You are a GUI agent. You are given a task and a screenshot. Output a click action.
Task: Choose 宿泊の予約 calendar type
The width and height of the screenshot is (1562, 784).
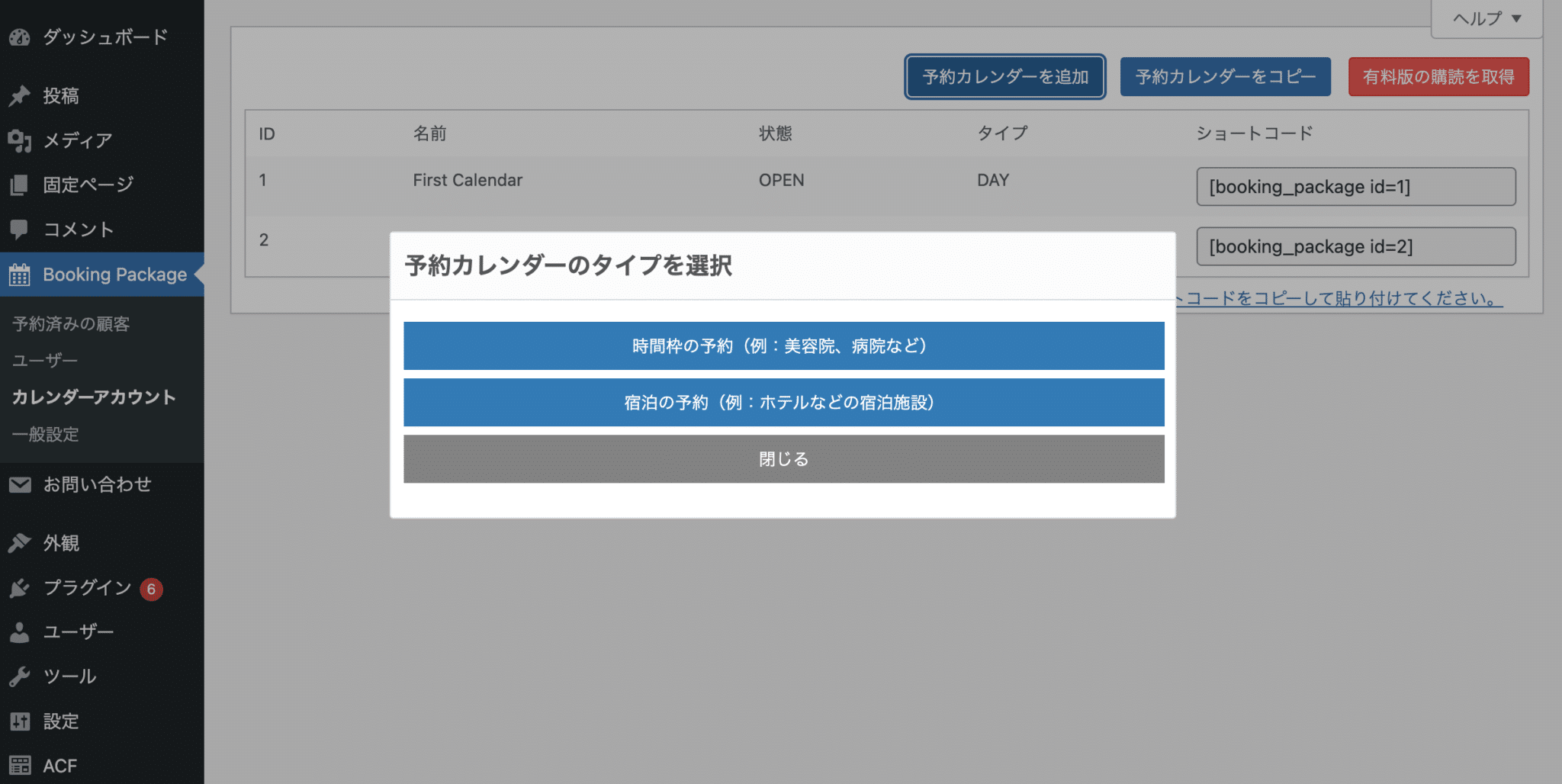click(x=783, y=403)
